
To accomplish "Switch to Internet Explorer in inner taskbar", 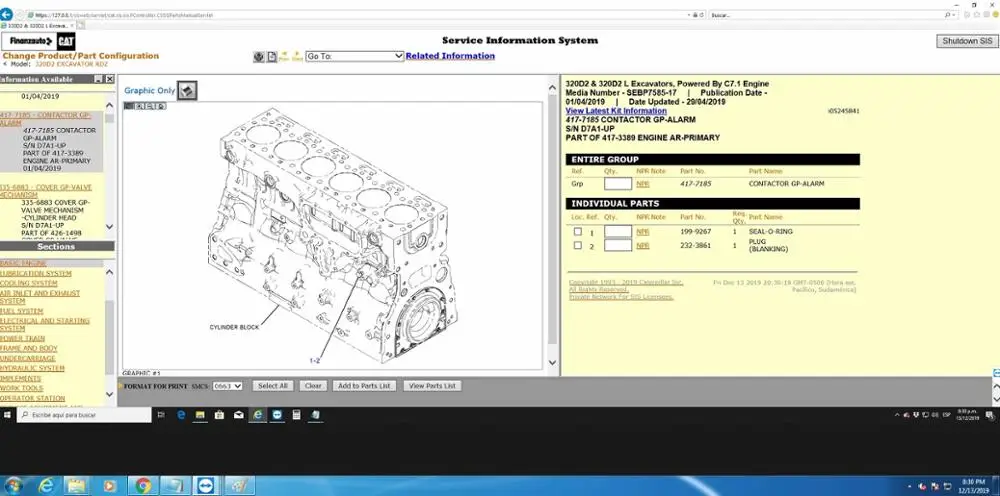I will click(x=258, y=415).
